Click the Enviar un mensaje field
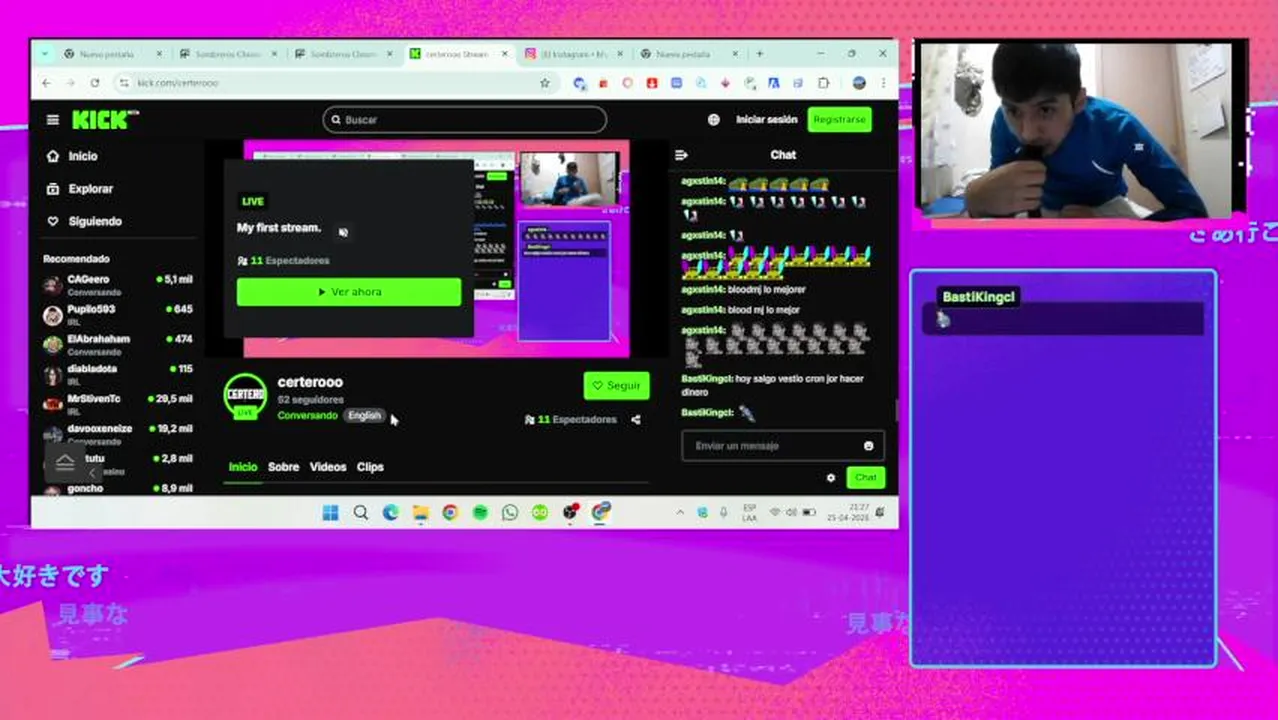This screenshot has width=1278, height=720. click(x=782, y=446)
